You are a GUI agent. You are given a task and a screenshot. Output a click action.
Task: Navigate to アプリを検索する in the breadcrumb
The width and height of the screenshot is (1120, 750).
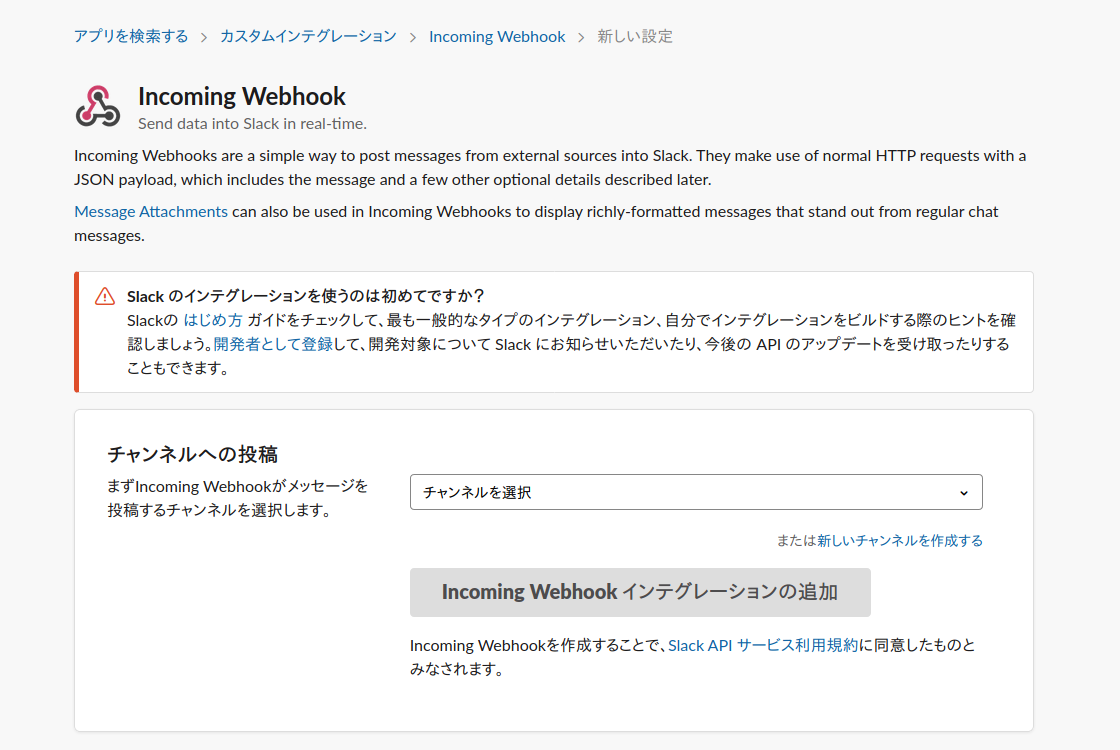click(131, 35)
